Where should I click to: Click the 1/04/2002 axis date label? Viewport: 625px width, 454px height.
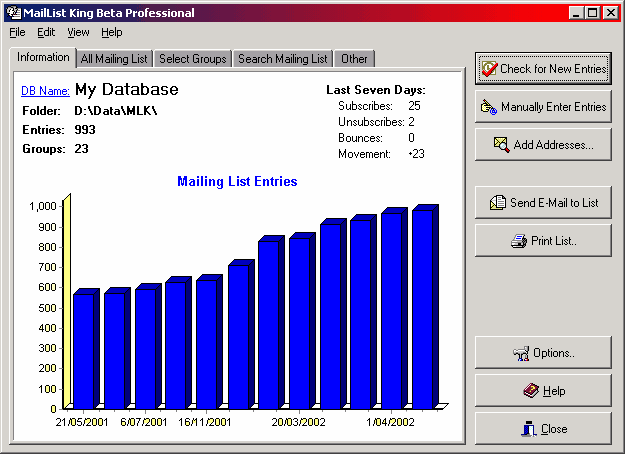pos(391,422)
